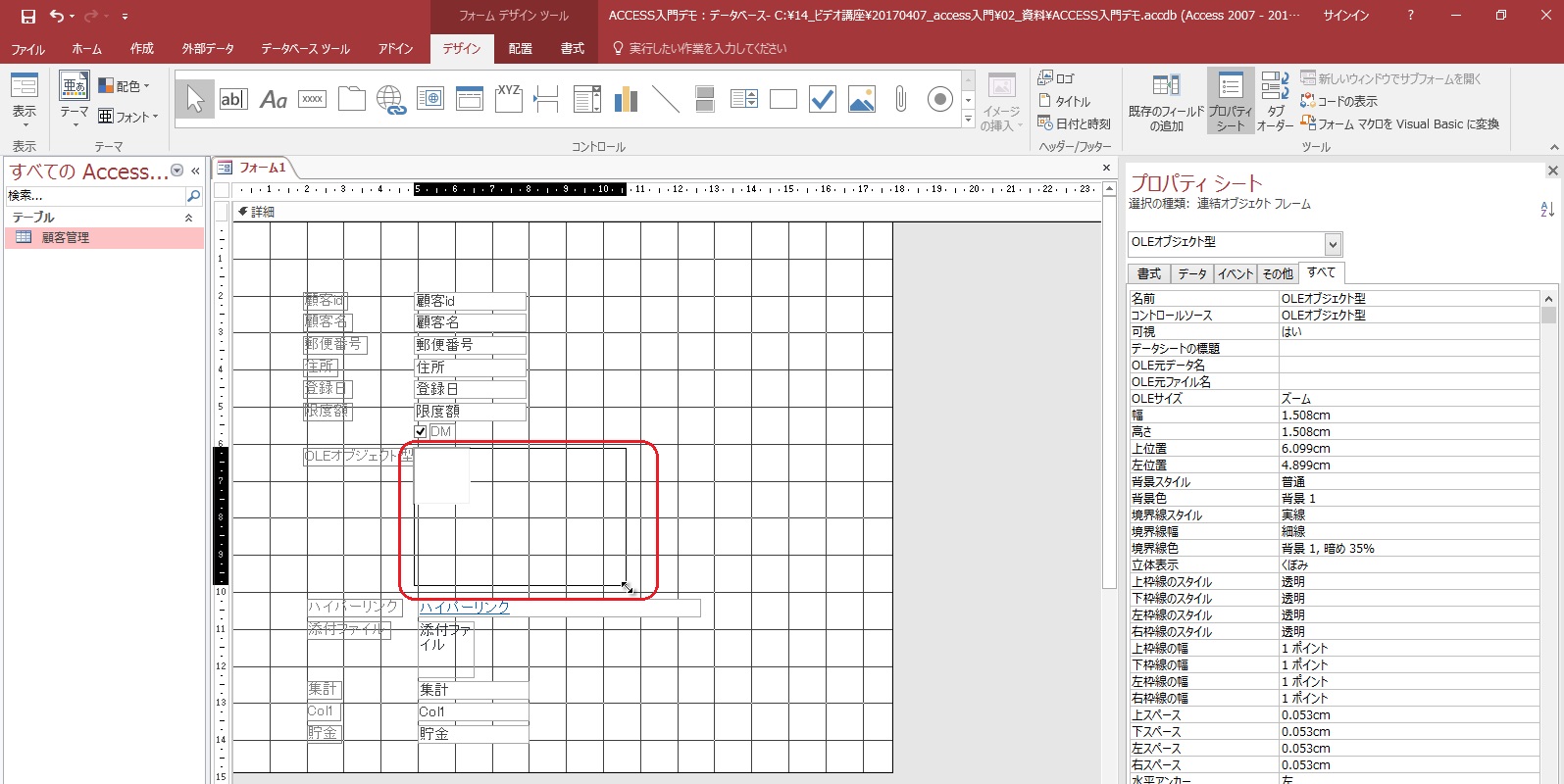Image resolution: width=1564 pixels, height=784 pixels.
Task: Collapse the テーブル group in navigation pane
Action: (x=188, y=218)
